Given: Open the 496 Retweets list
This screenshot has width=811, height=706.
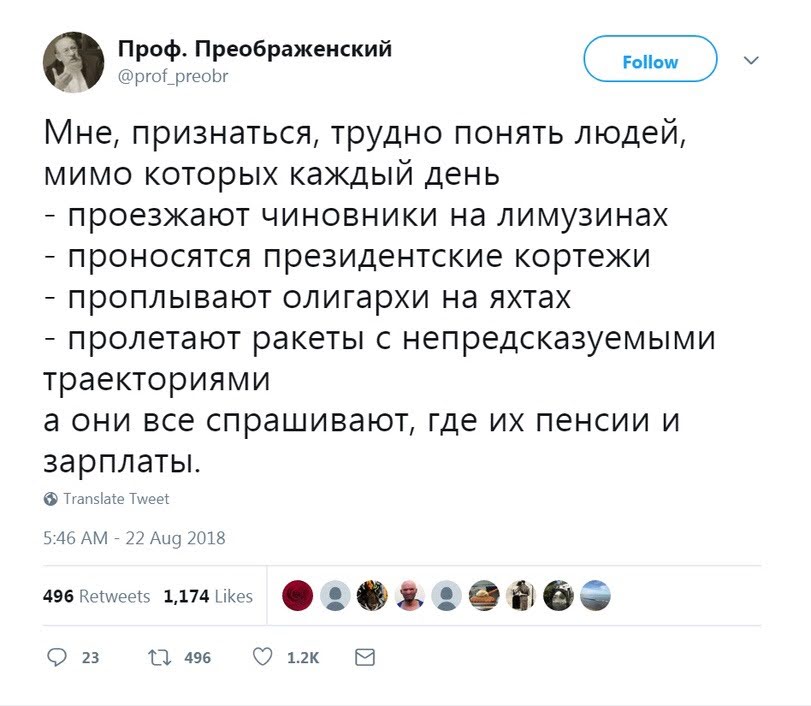Looking at the screenshot, I should coord(96,597).
